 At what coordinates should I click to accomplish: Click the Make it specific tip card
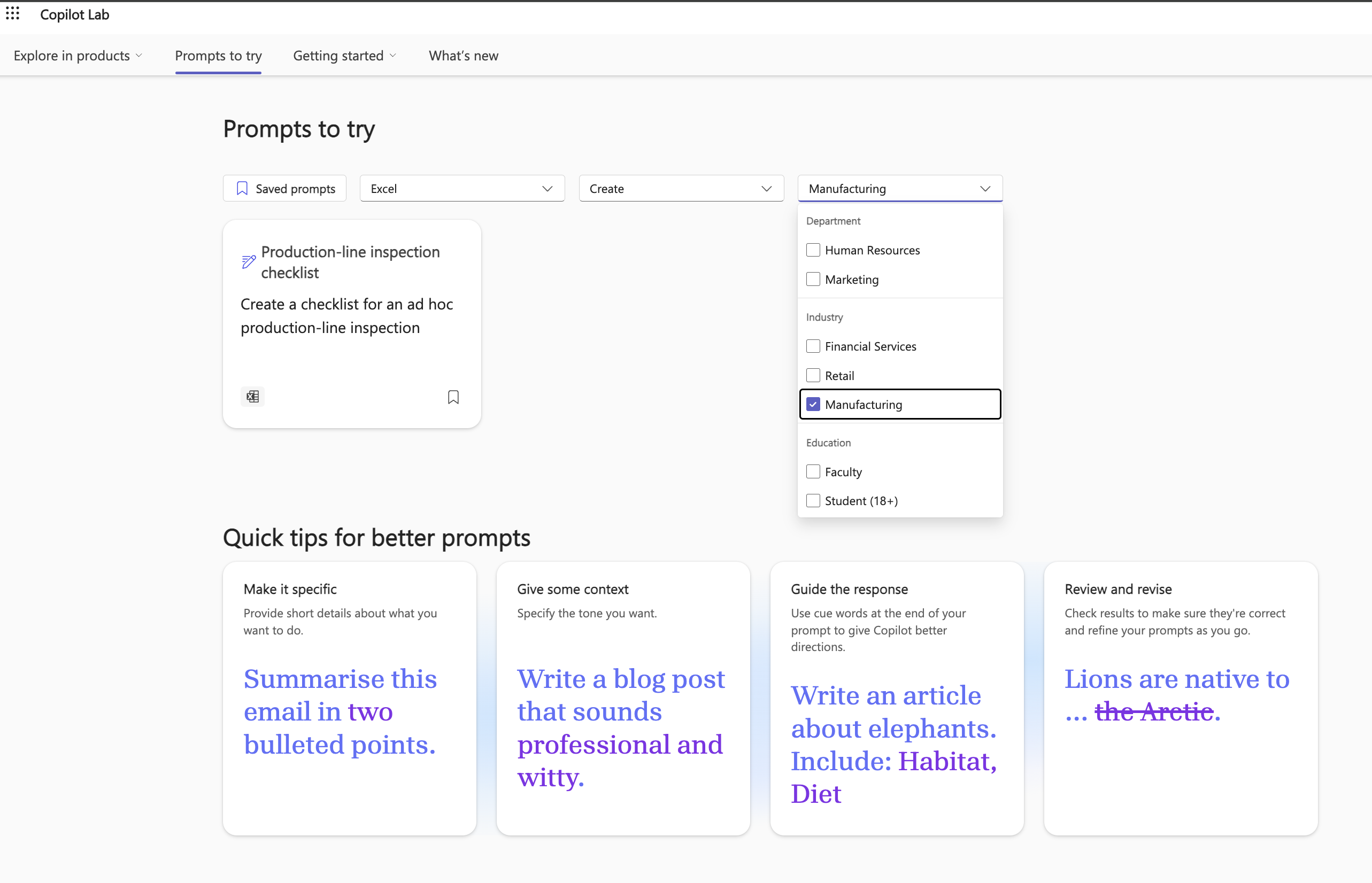(349, 699)
